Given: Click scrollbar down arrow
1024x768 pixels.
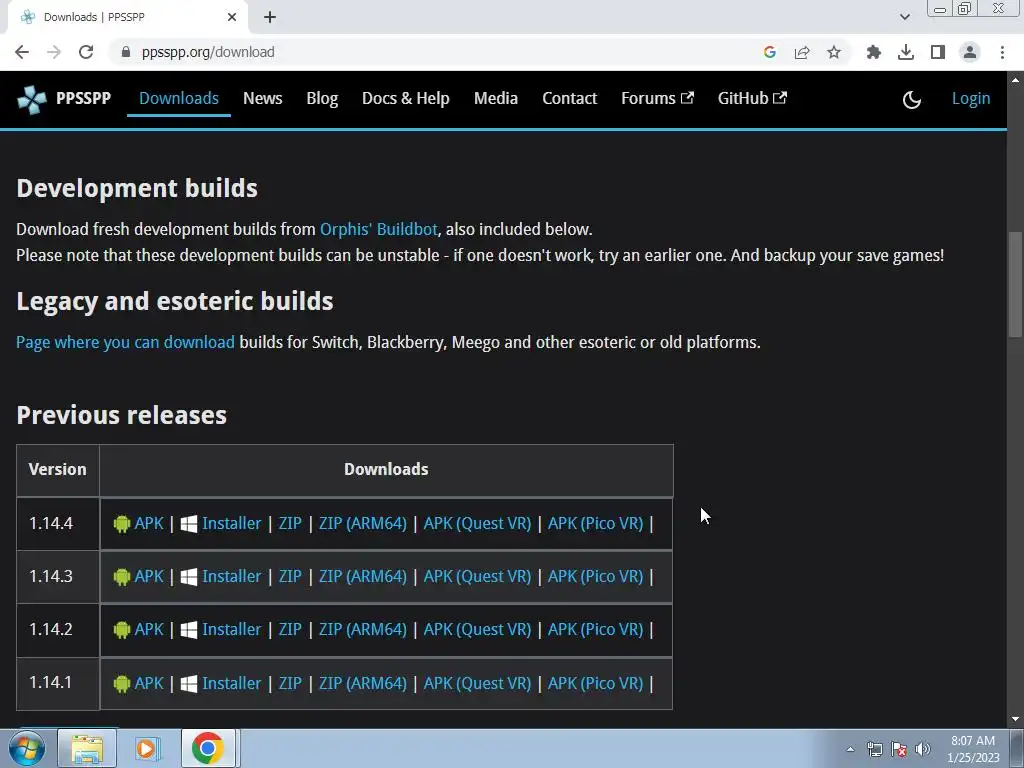Looking at the screenshot, I should pos(1015,720).
